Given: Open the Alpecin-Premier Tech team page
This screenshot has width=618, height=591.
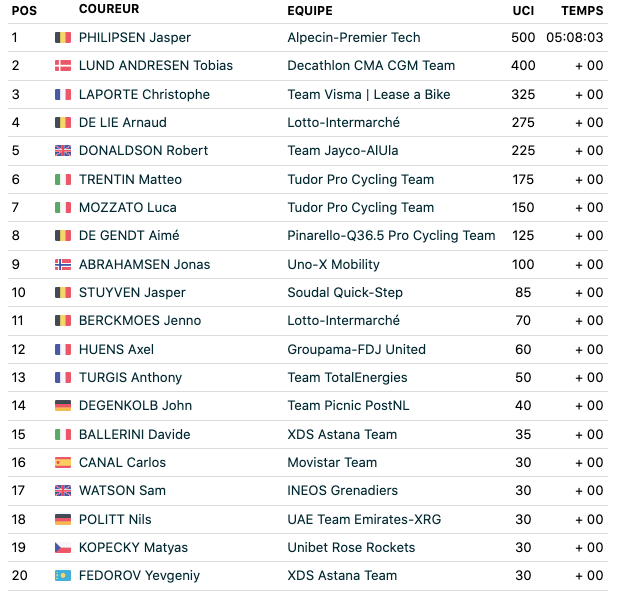Looking at the screenshot, I should pos(353,38).
